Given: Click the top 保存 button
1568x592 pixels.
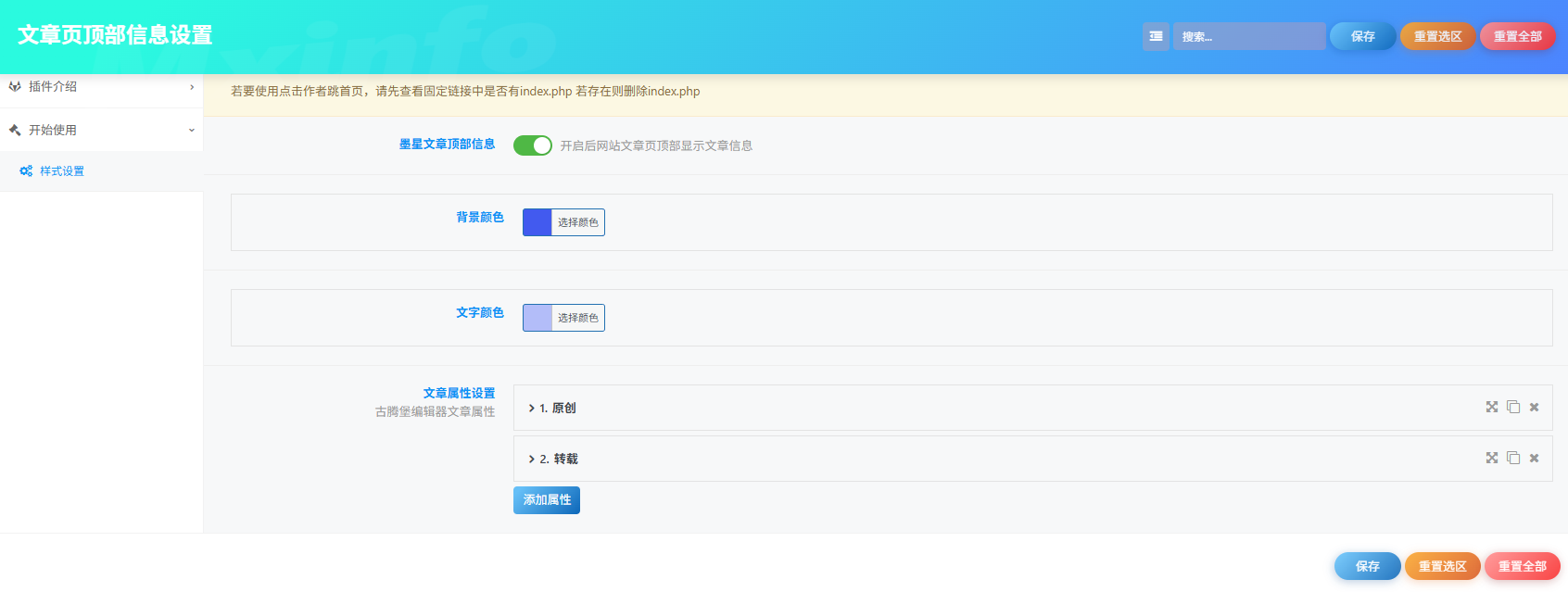Looking at the screenshot, I should 1362,36.
